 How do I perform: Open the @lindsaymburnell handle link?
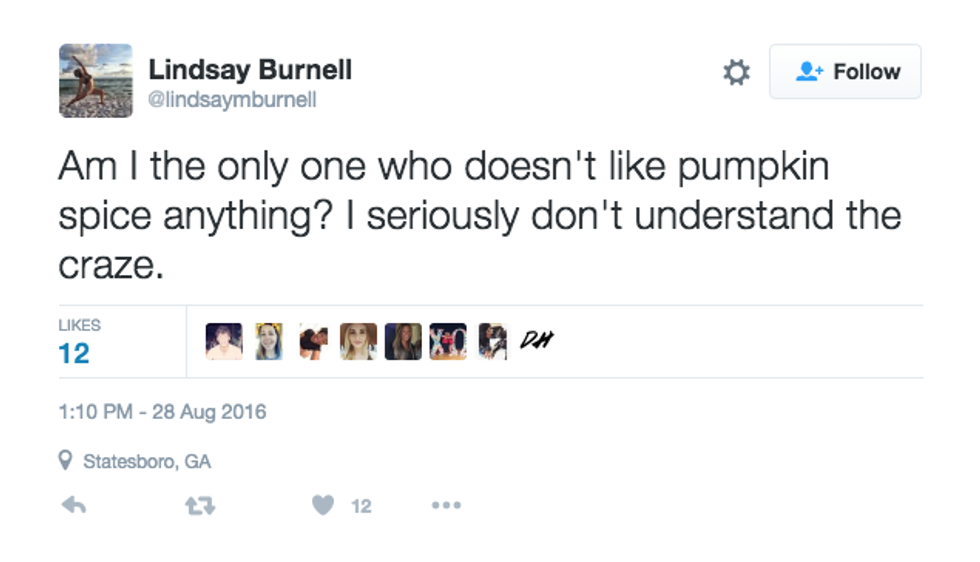232,101
